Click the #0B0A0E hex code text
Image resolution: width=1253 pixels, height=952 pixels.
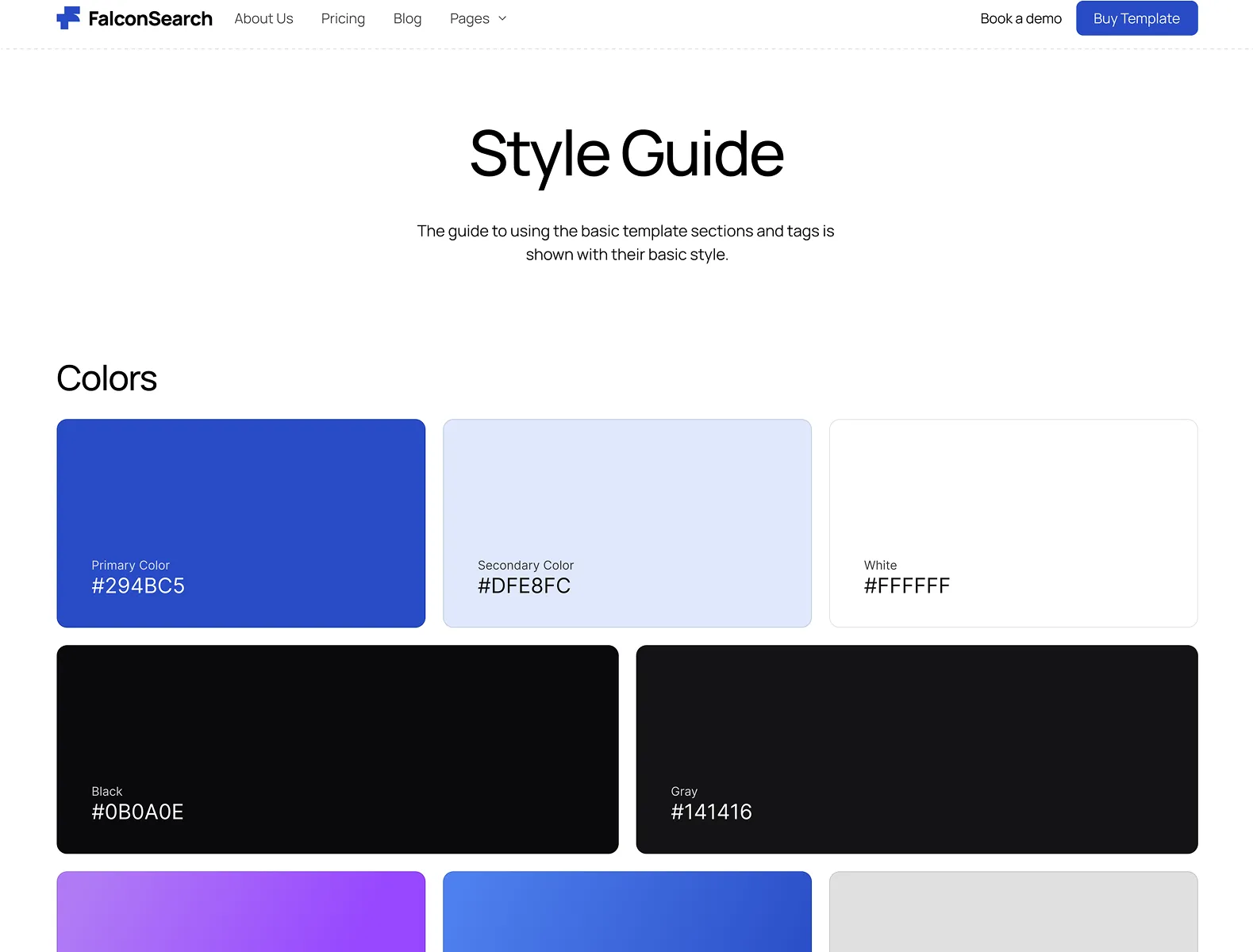click(x=137, y=812)
